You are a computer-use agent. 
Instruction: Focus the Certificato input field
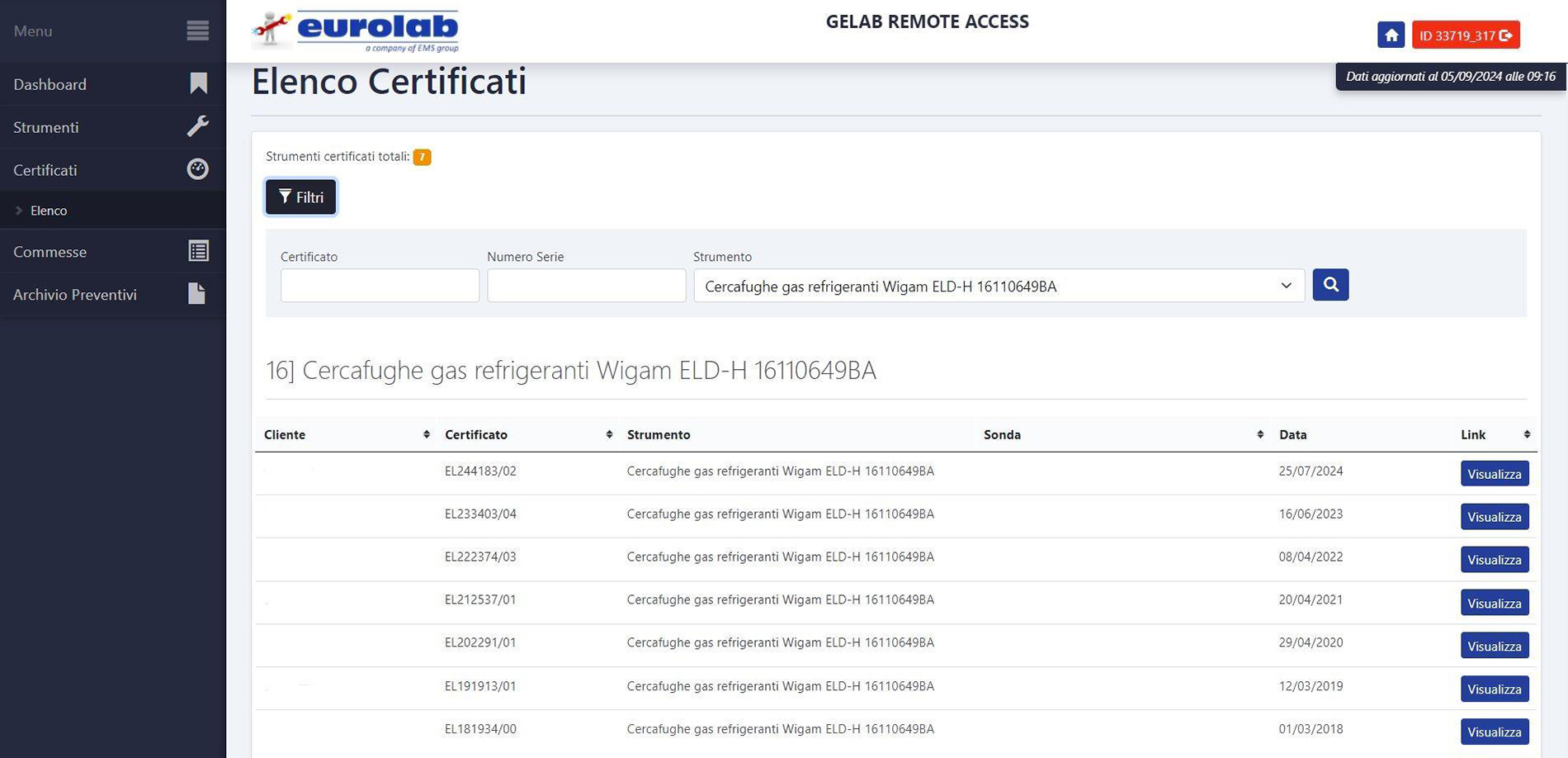click(380, 286)
